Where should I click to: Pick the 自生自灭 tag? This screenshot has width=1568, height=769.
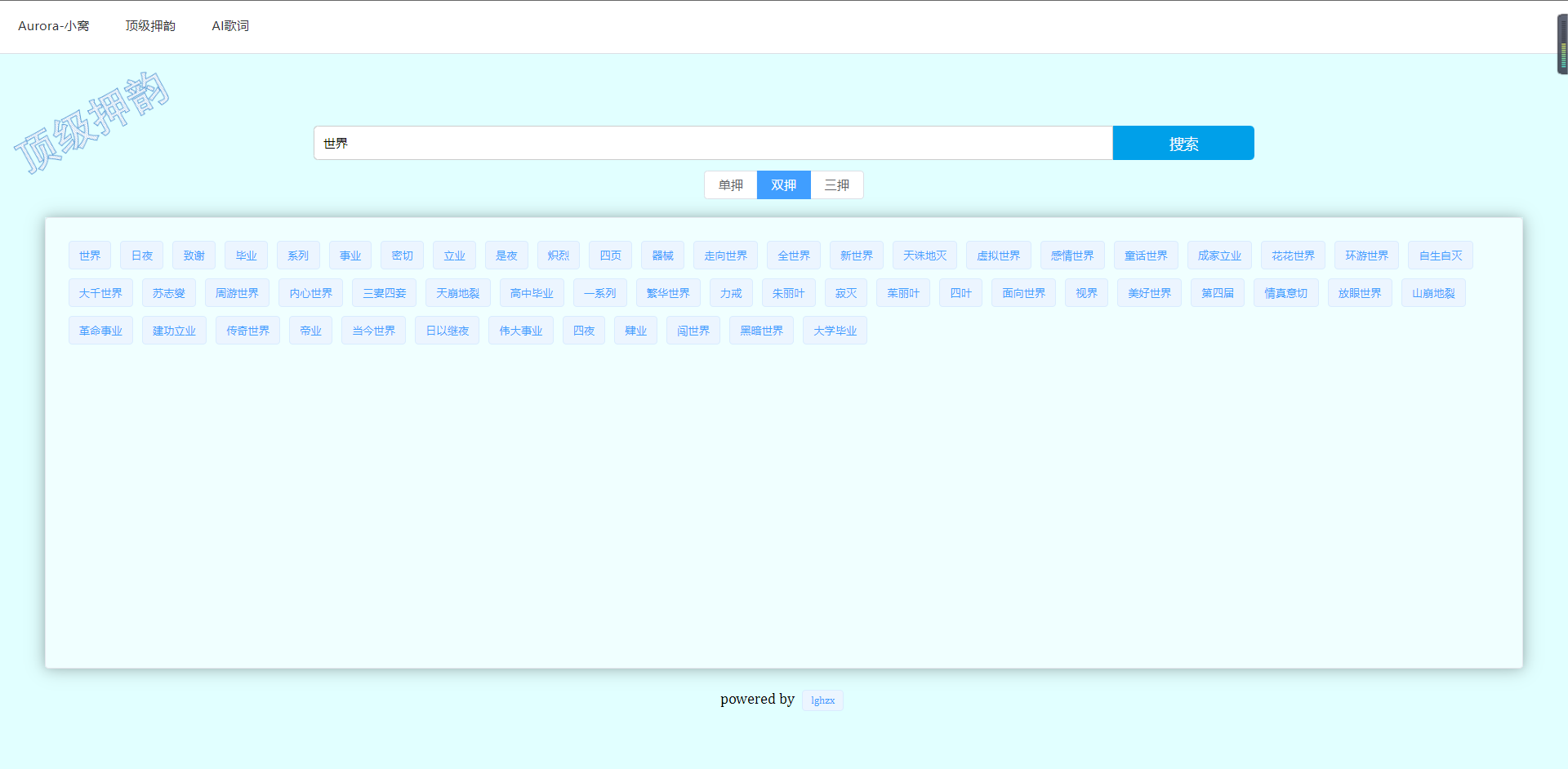click(x=1441, y=256)
